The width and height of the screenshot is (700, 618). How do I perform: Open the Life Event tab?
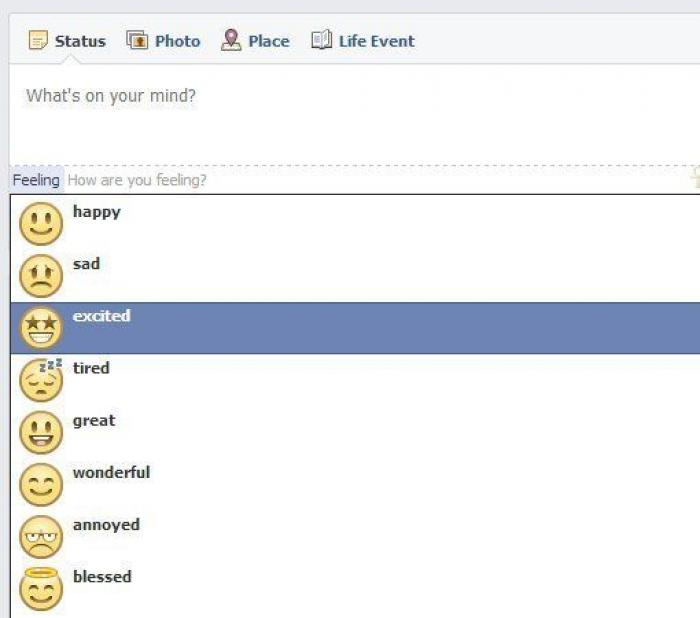[x=363, y=41]
